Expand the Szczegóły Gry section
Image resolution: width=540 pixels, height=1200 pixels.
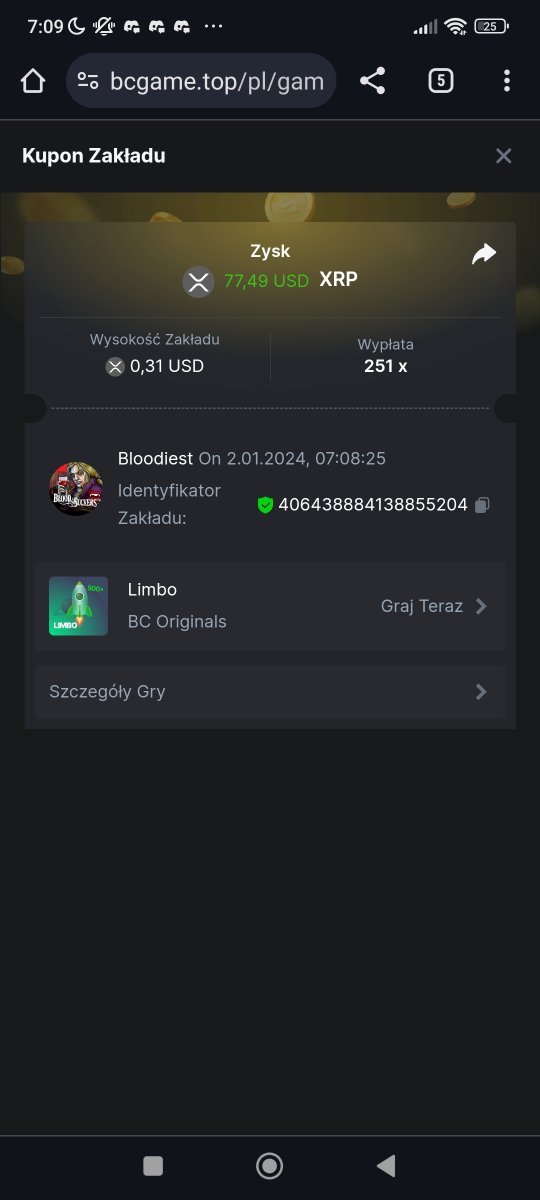click(x=270, y=692)
